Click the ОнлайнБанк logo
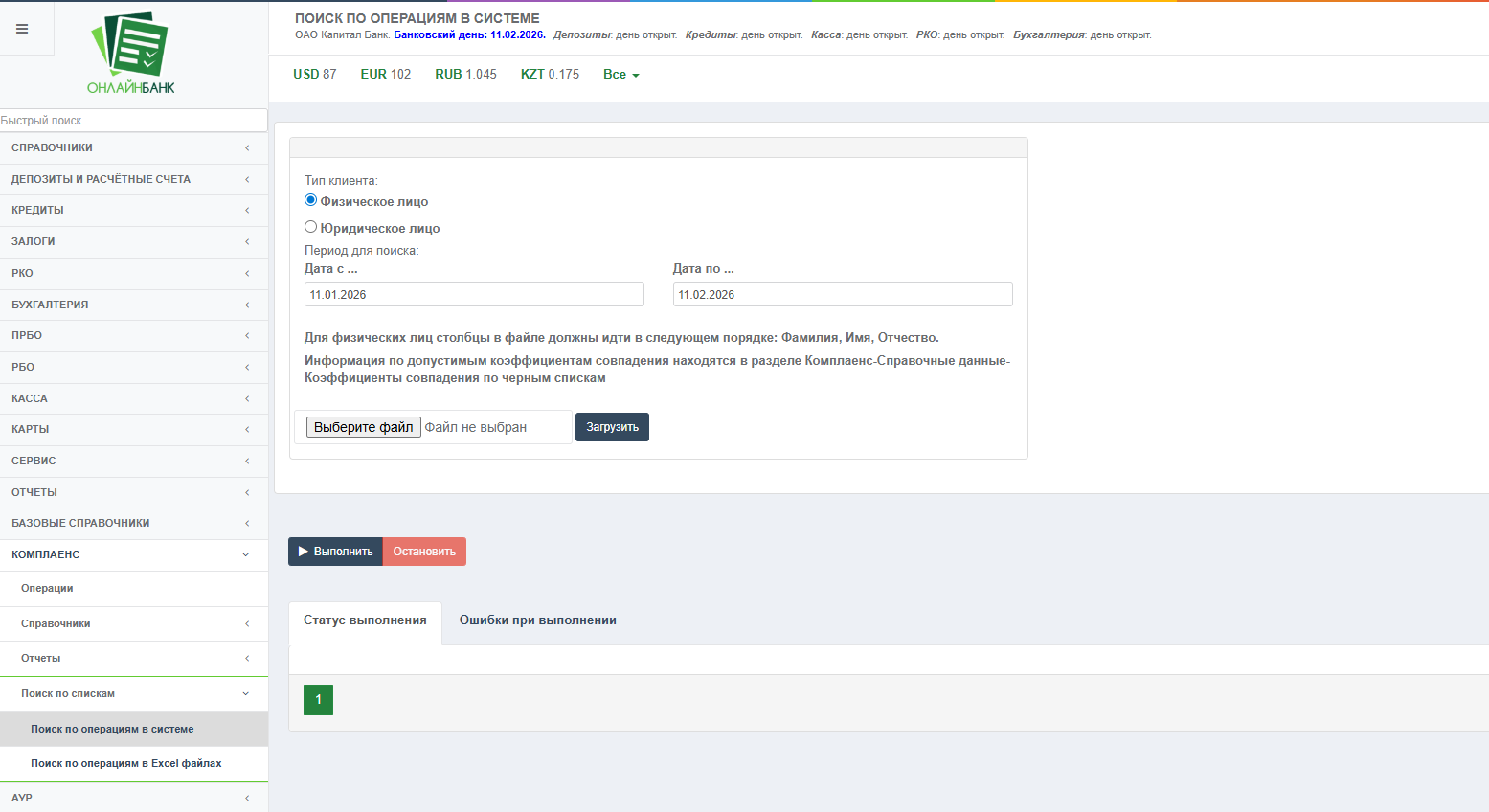Viewport: 1489px width, 812px height. click(131, 54)
